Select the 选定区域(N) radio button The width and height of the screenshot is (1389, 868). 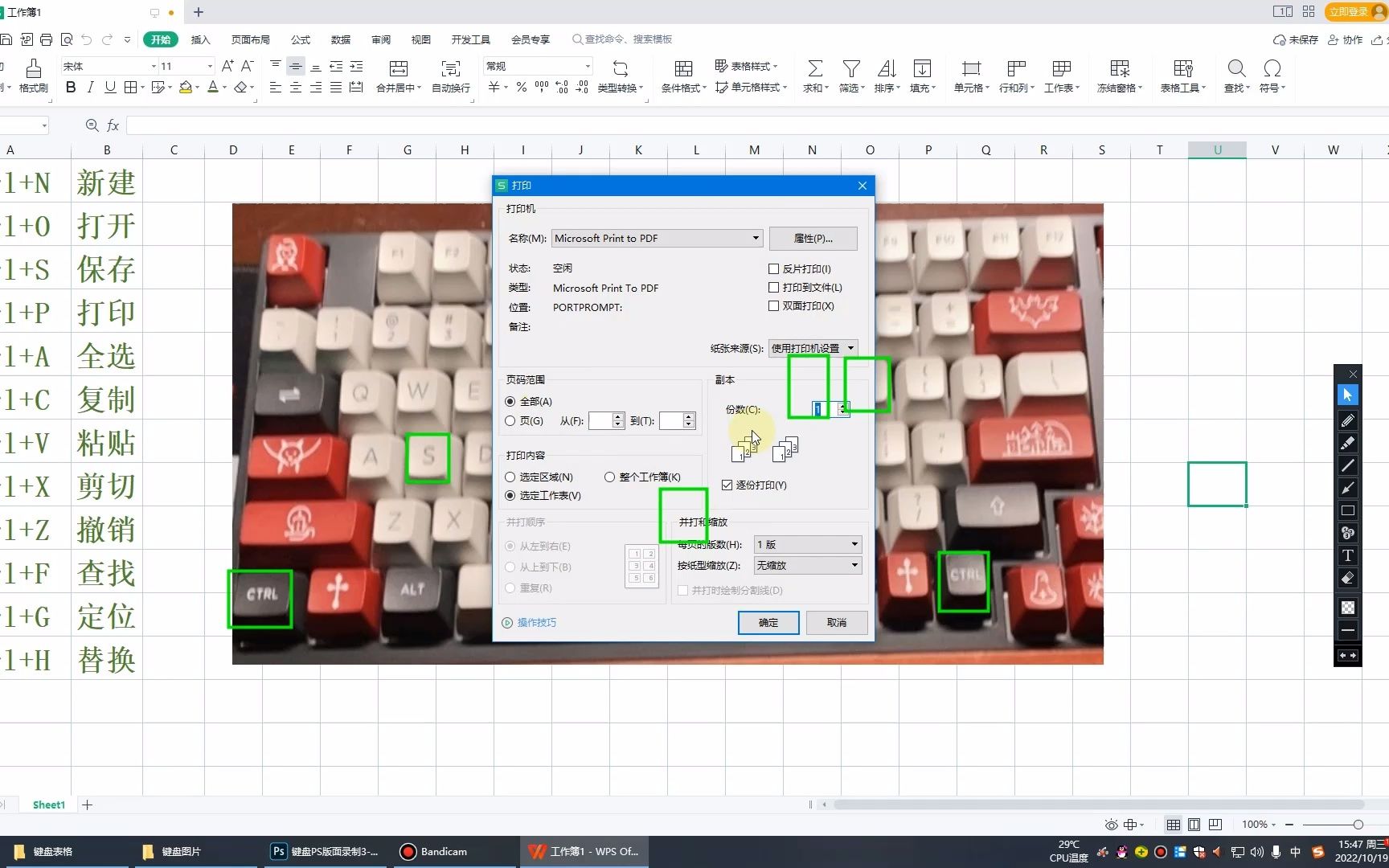tap(510, 477)
